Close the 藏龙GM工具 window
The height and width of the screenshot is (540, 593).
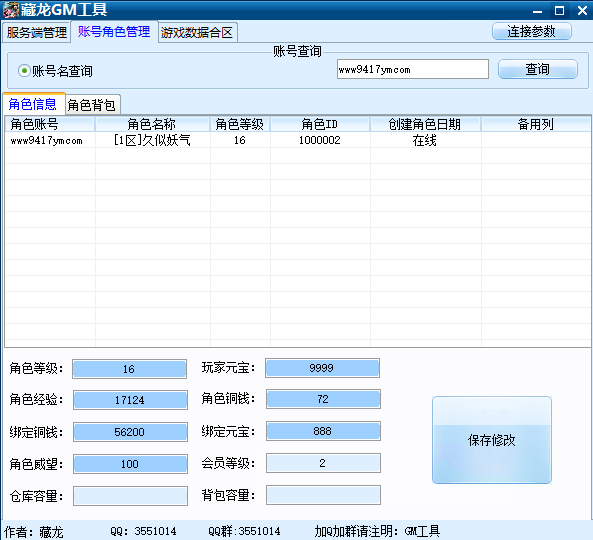pyautogui.click(x=582, y=11)
